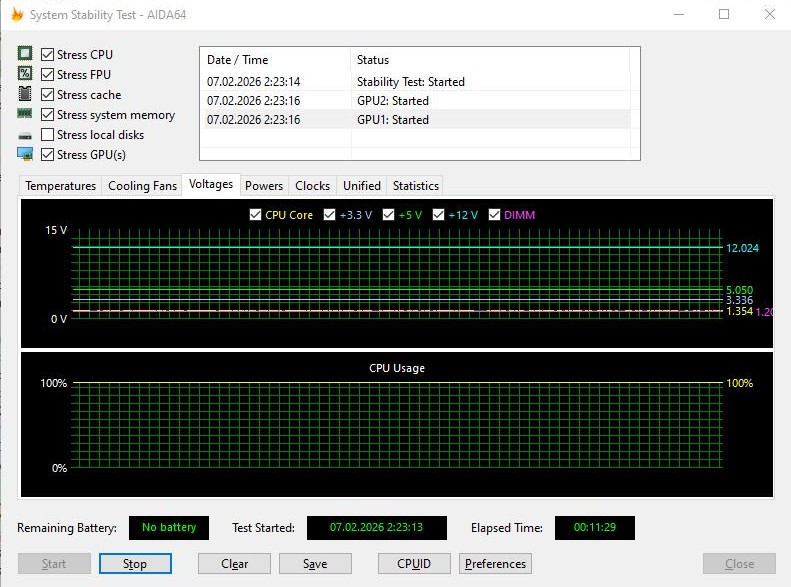The height and width of the screenshot is (587, 791).
Task: Uncheck the Stress CPU checkbox
Action: (x=47, y=54)
